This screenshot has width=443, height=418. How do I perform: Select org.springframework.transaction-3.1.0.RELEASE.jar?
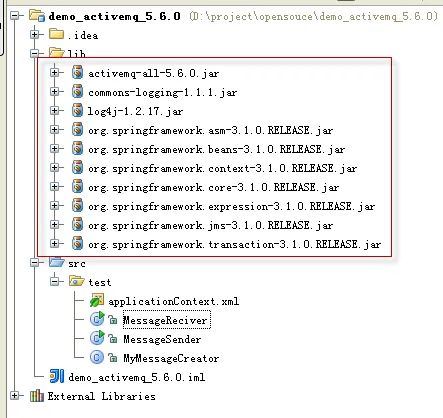pos(234,244)
